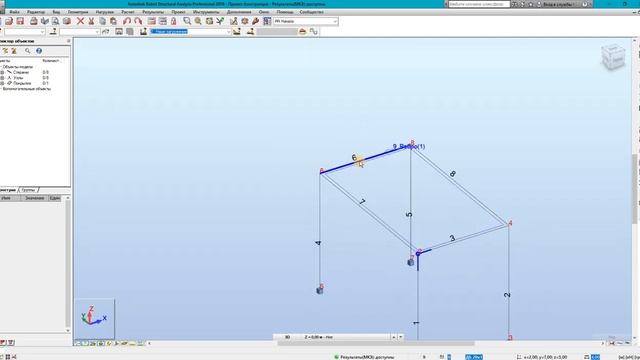640x360 pixels.
Task: Open the Инструменты menu
Action: click(206, 12)
